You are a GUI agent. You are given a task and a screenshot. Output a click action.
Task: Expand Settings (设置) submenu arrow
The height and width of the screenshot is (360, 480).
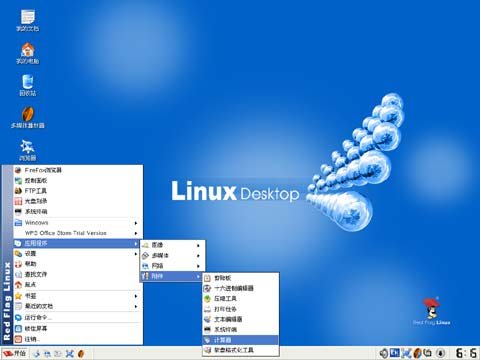136,254
